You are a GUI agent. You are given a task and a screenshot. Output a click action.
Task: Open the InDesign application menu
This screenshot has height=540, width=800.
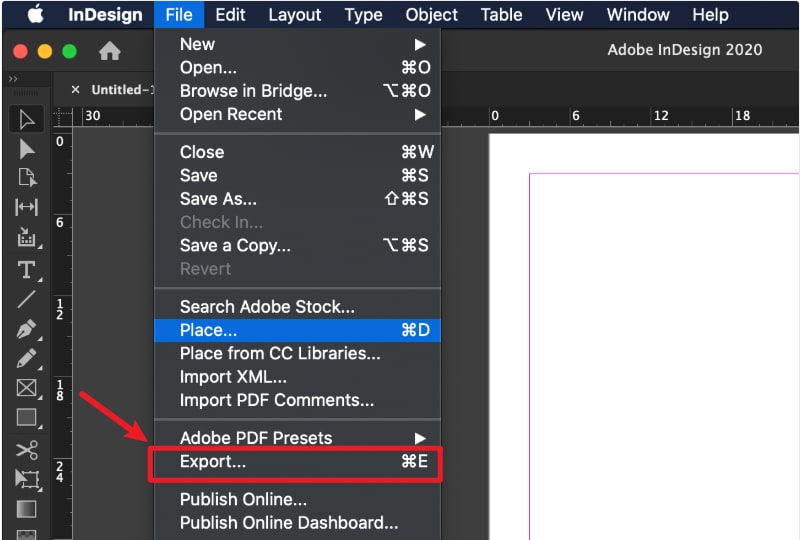click(x=105, y=14)
